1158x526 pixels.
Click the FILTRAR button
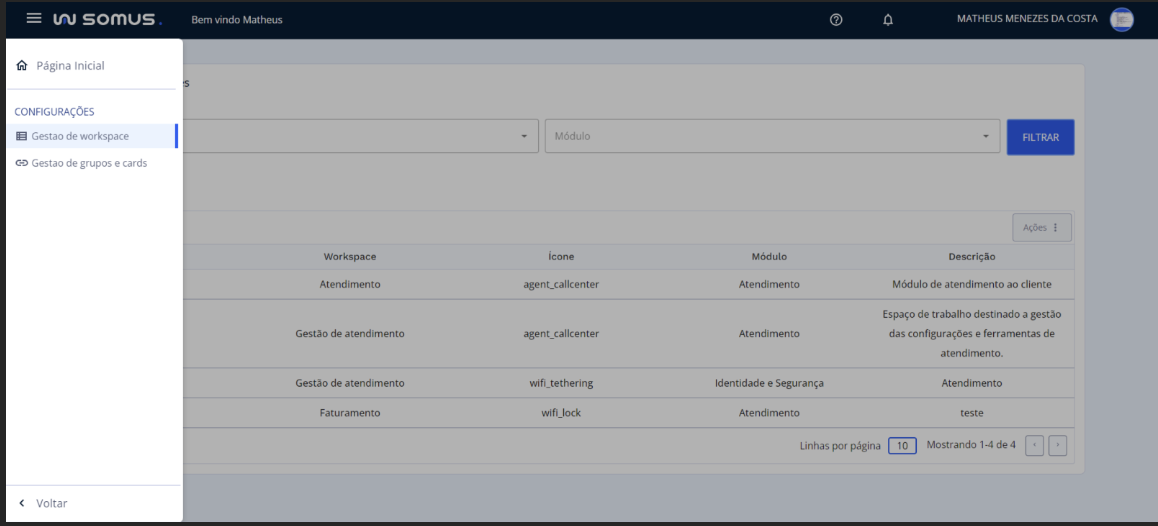click(1041, 137)
